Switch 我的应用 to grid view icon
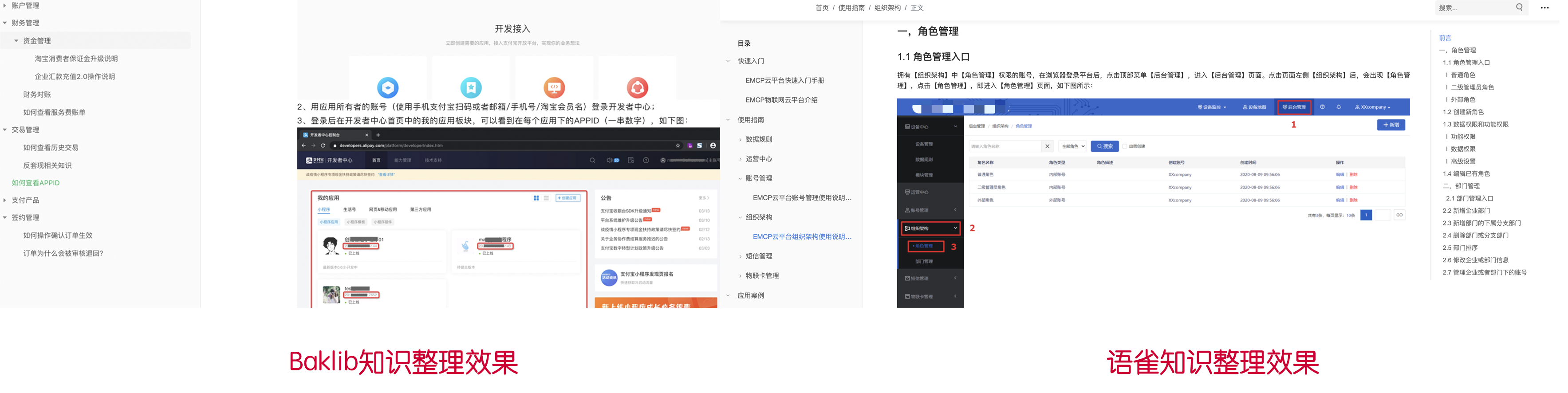 [536, 198]
